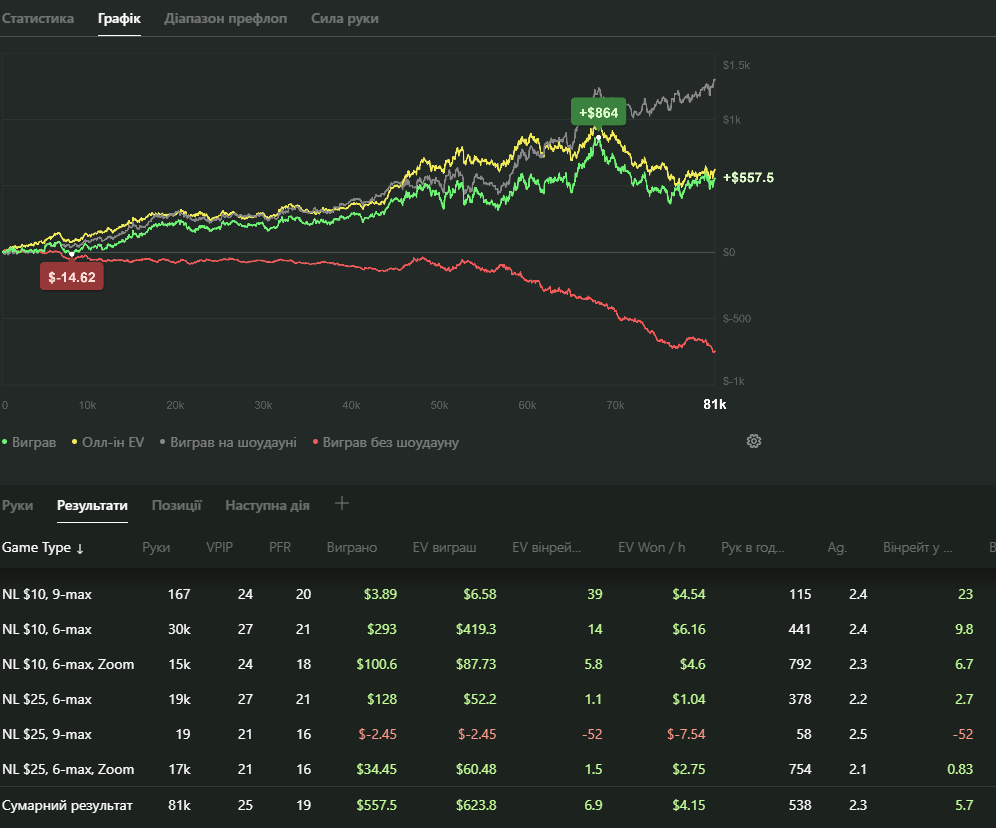This screenshot has width=996, height=828.
Task: Select the Сила руки tab
Action: pos(345,19)
